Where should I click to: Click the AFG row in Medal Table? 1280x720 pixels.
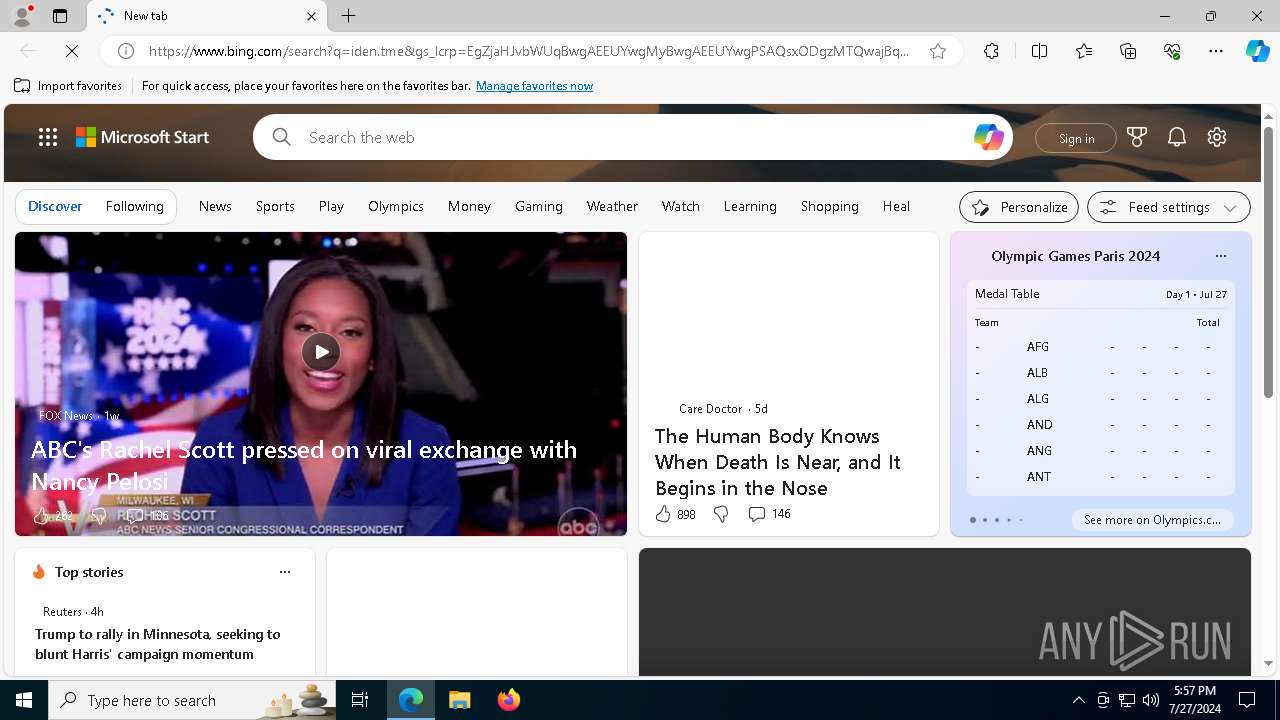pyautogui.click(x=1100, y=347)
